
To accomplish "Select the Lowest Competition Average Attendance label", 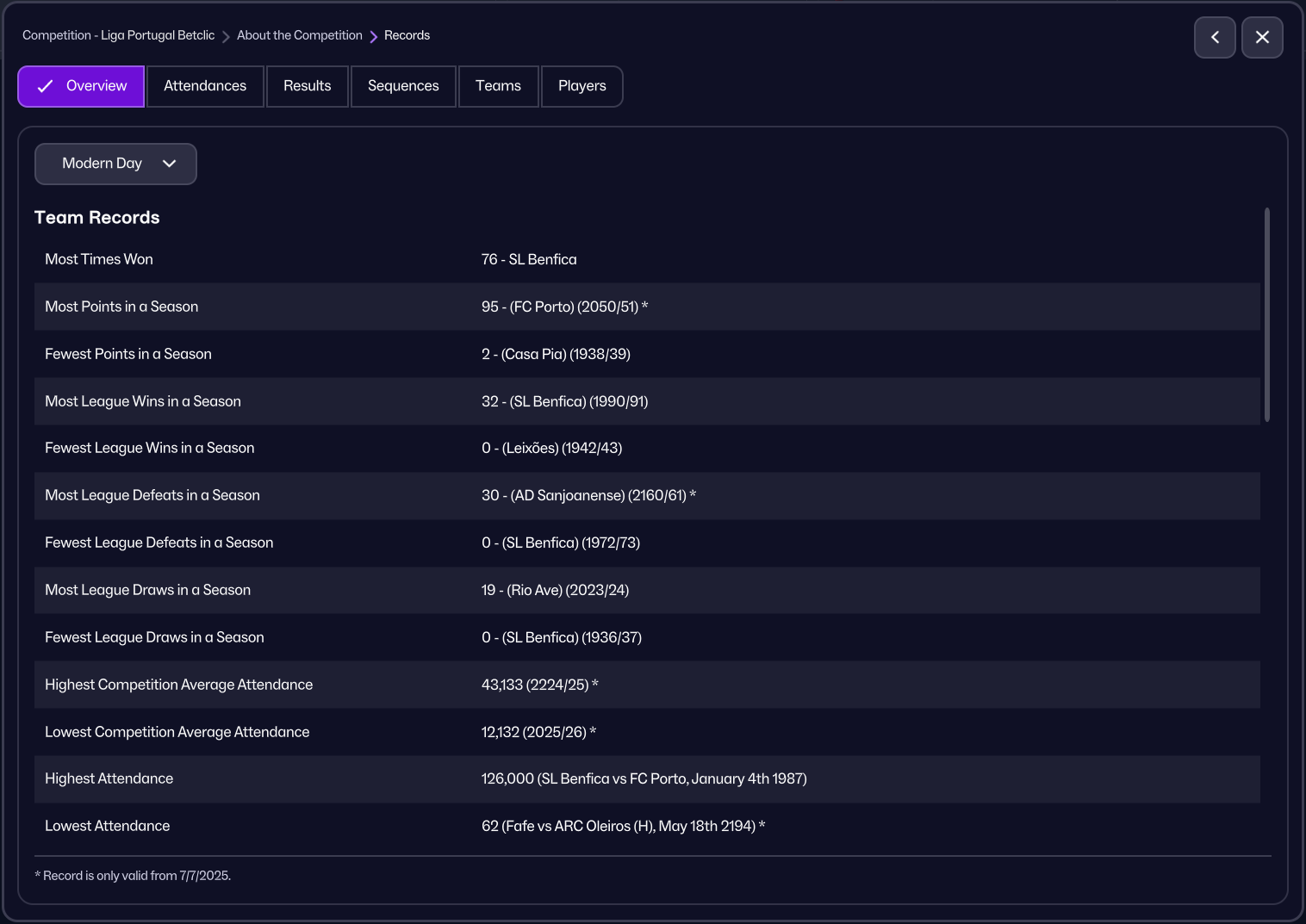I will pos(177,732).
